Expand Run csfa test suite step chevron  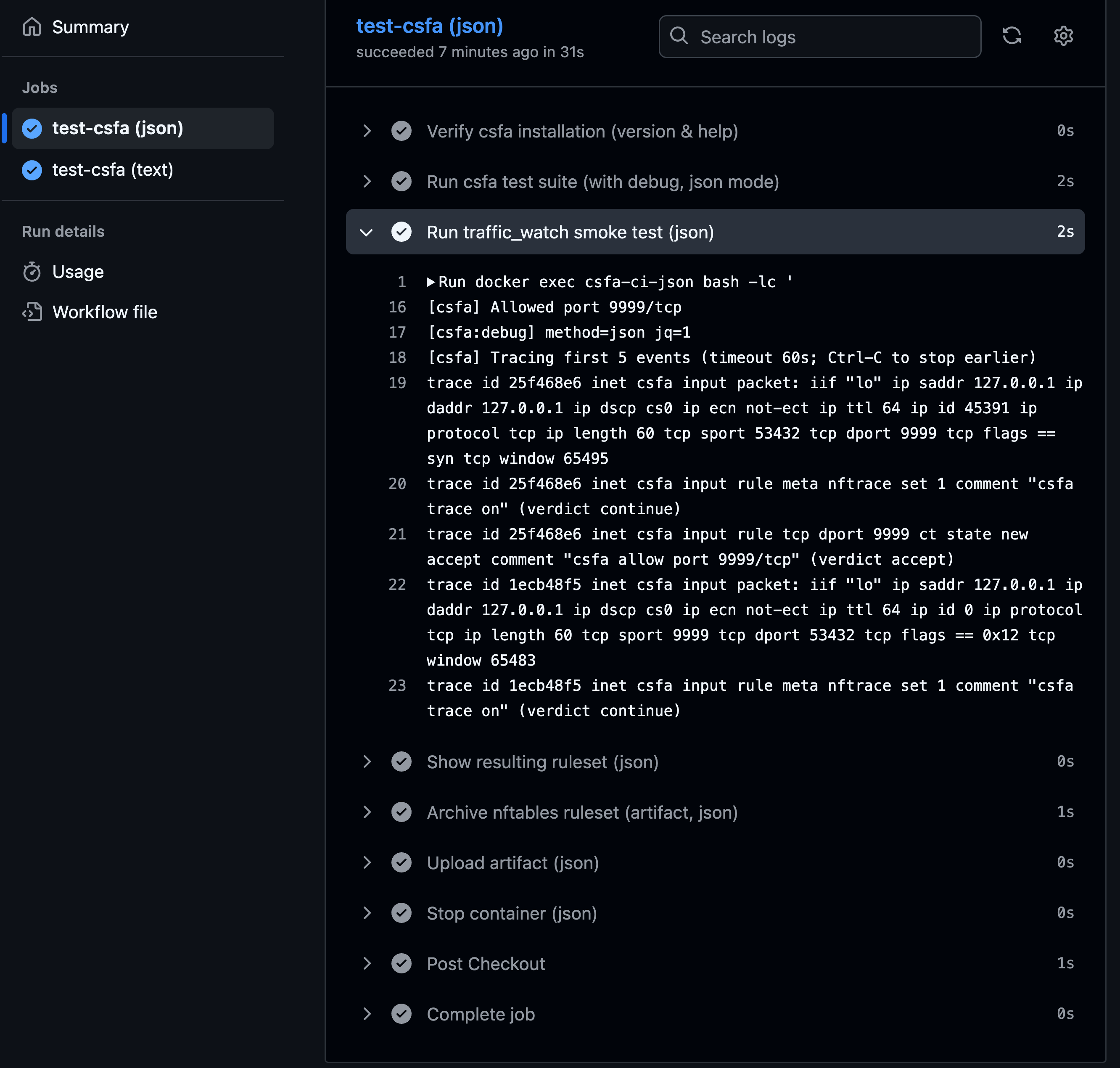click(367, 182)
